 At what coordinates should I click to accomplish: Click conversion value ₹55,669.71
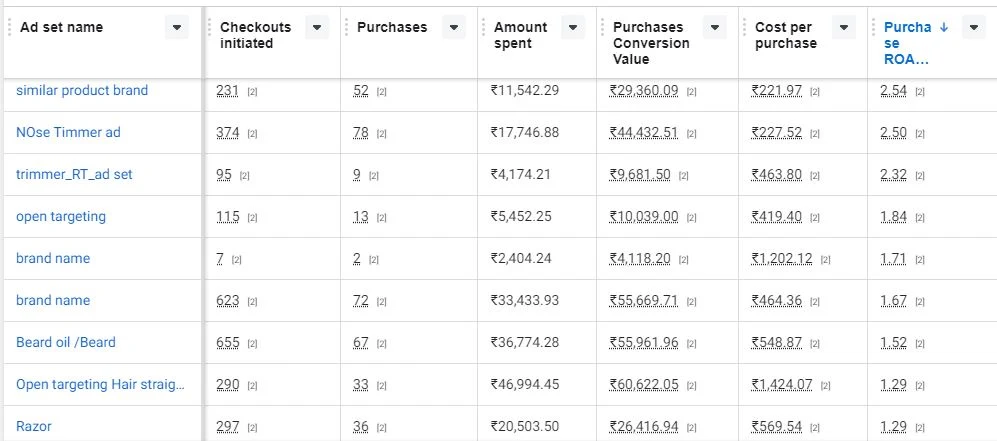[x=643, y=301]
